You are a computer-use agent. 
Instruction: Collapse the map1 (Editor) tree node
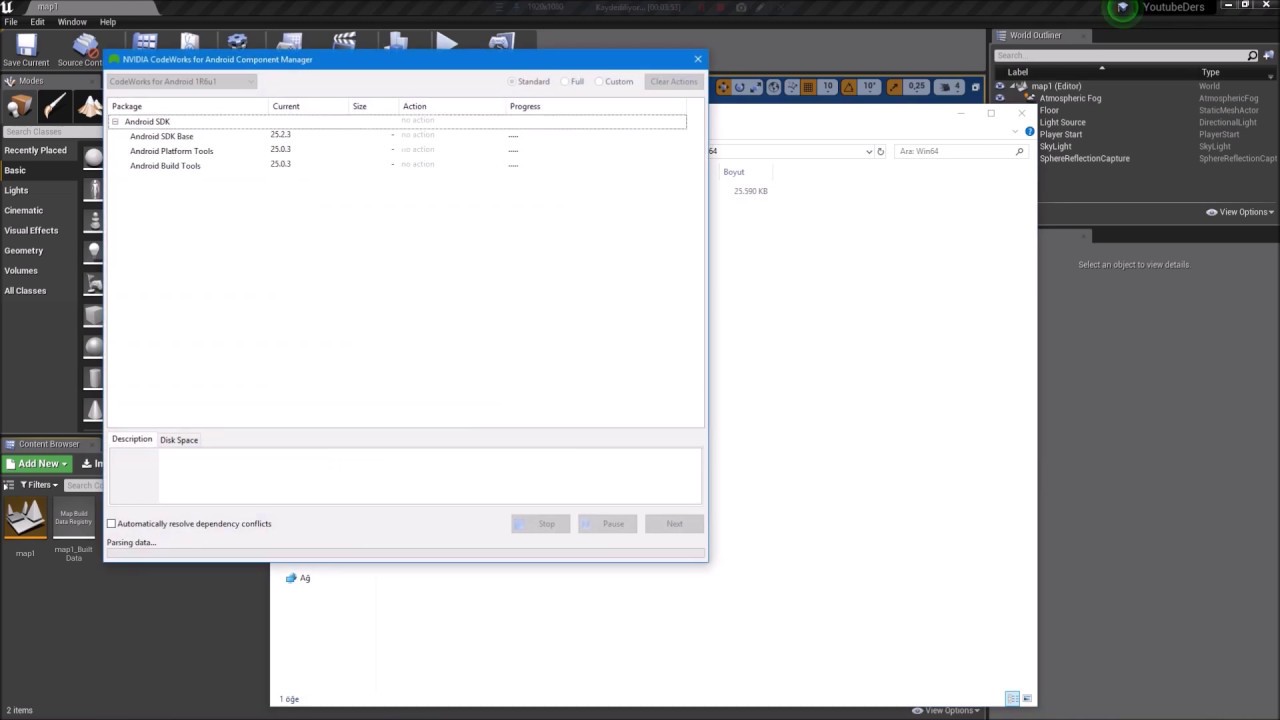1012,86
